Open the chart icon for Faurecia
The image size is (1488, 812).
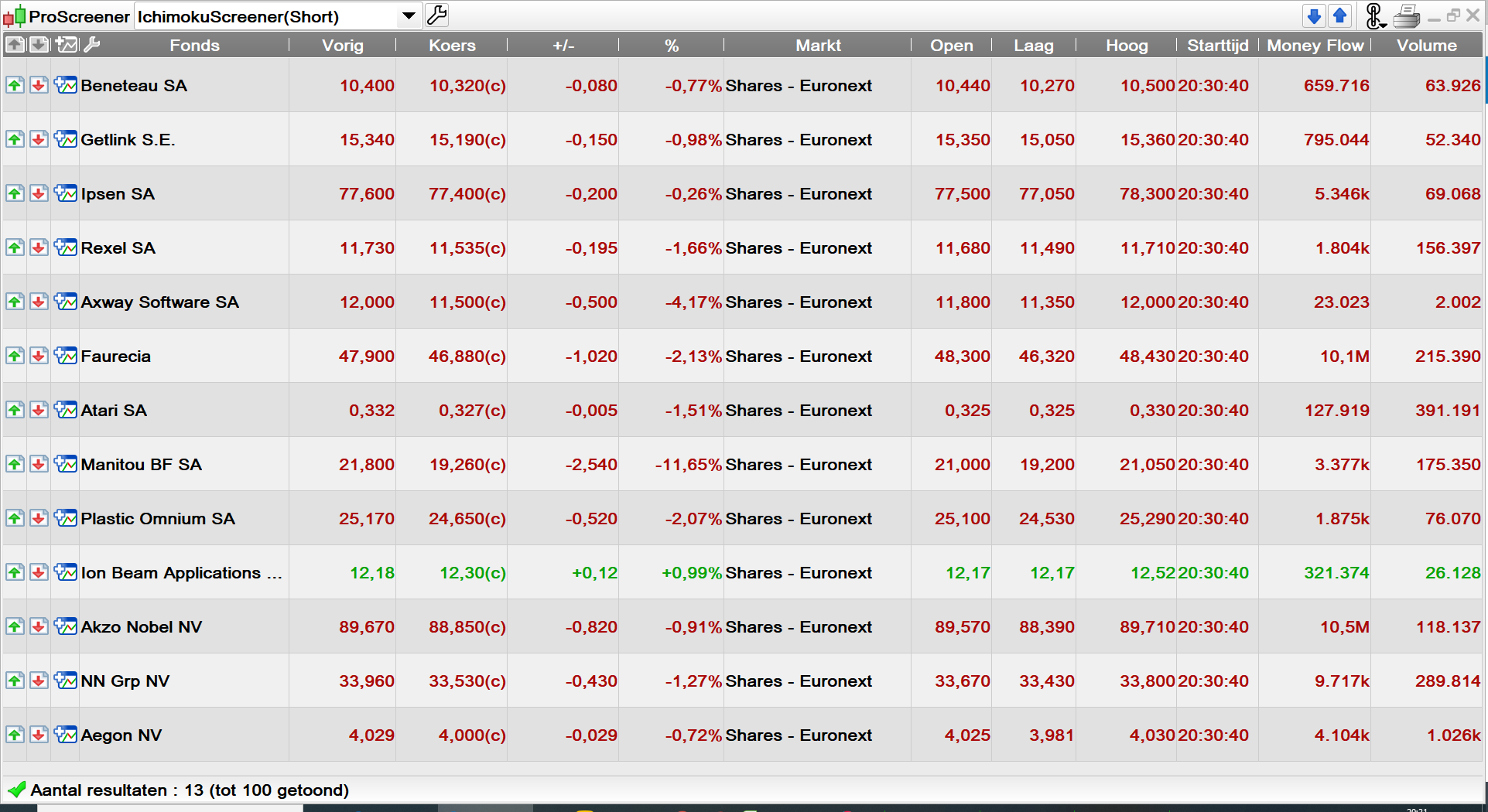pyautogui.click(x=67, y=356)
